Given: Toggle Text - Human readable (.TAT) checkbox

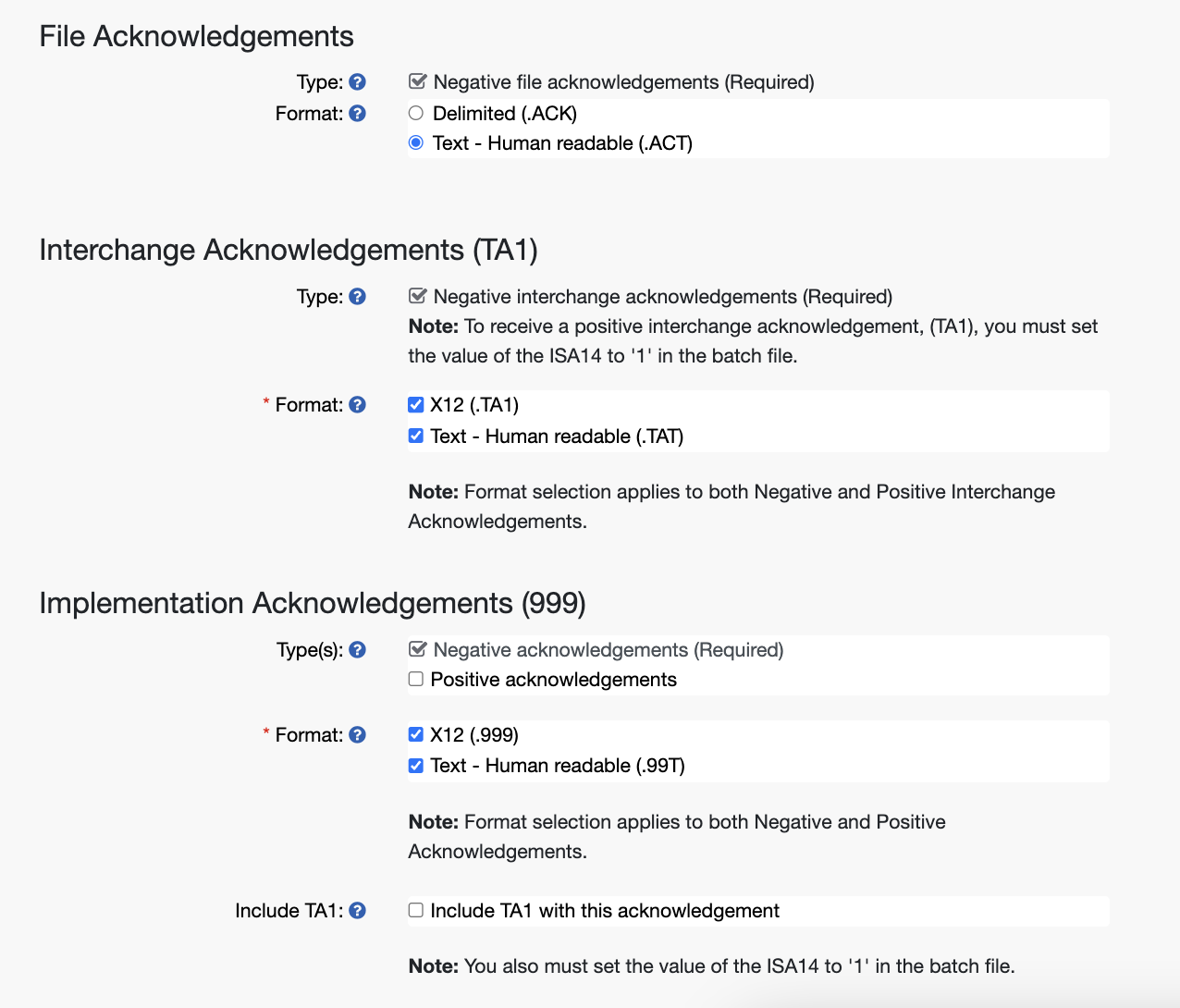Looking at the screenshot, I should click(416, 436).
